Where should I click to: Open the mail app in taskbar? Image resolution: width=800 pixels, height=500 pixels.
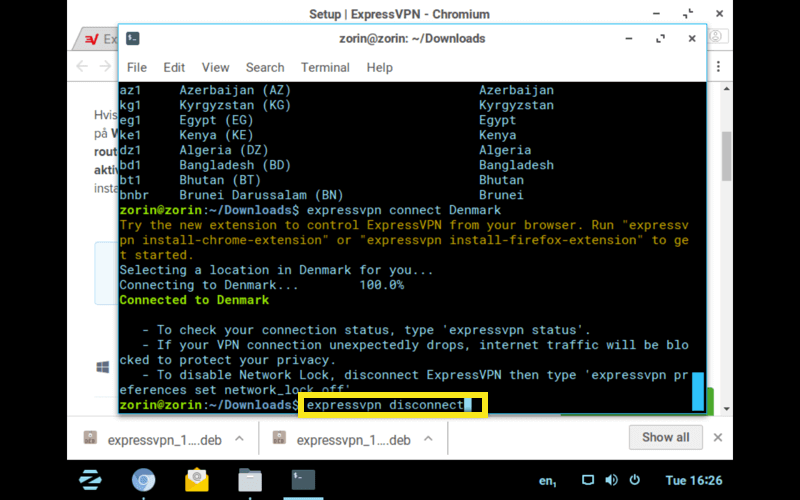coord(197,480)
